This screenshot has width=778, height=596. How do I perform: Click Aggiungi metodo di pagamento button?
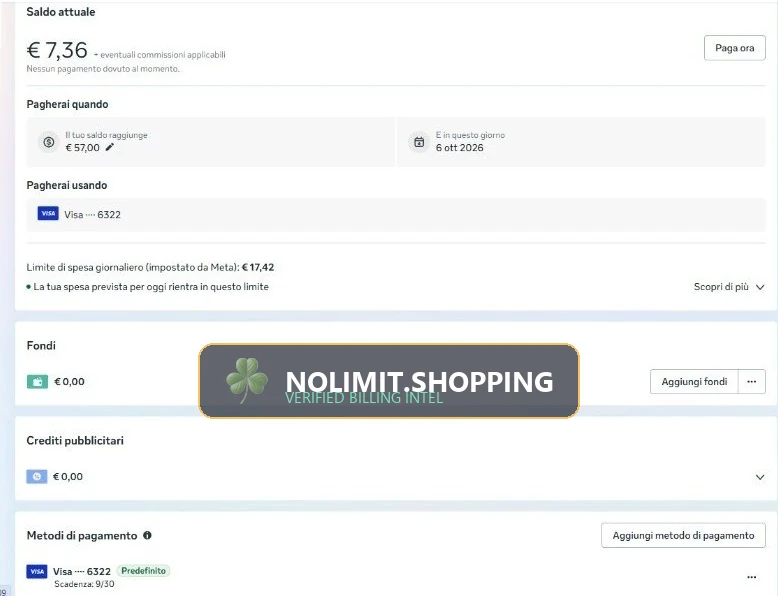coord(683,535)
